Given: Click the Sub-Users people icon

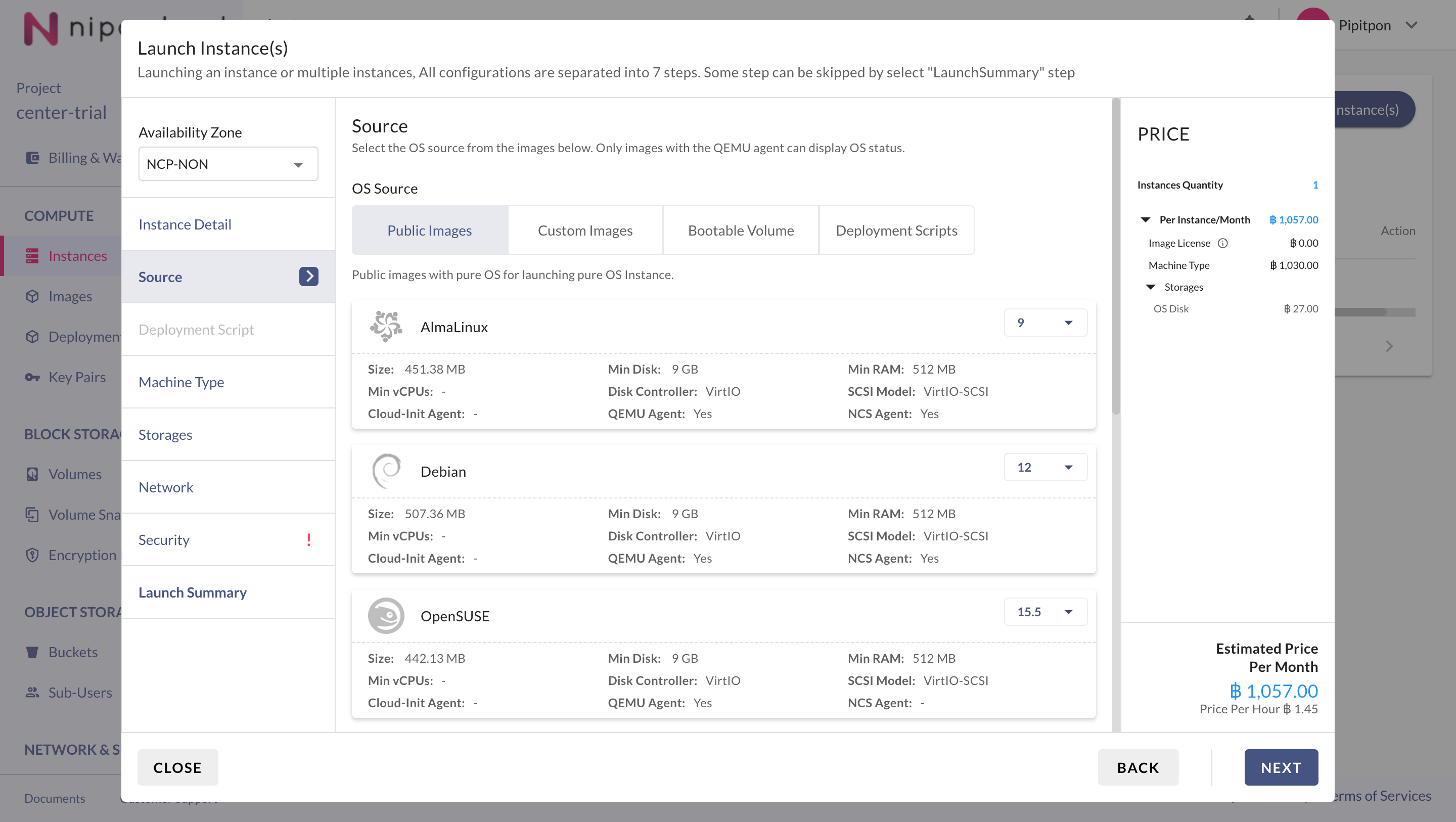Looking at the screenshot, I should coord(32,692).
